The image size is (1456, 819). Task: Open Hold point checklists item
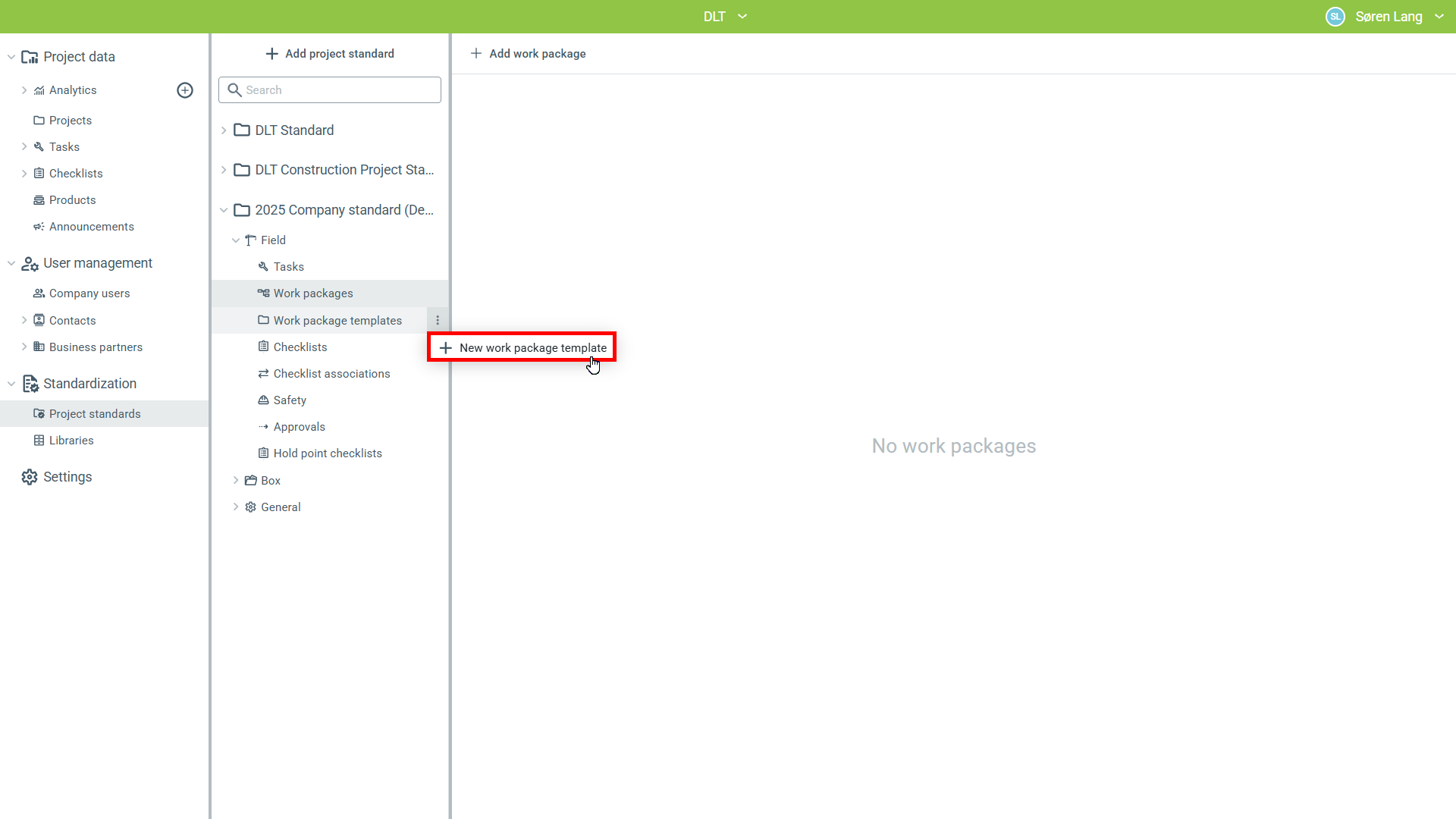328,453
